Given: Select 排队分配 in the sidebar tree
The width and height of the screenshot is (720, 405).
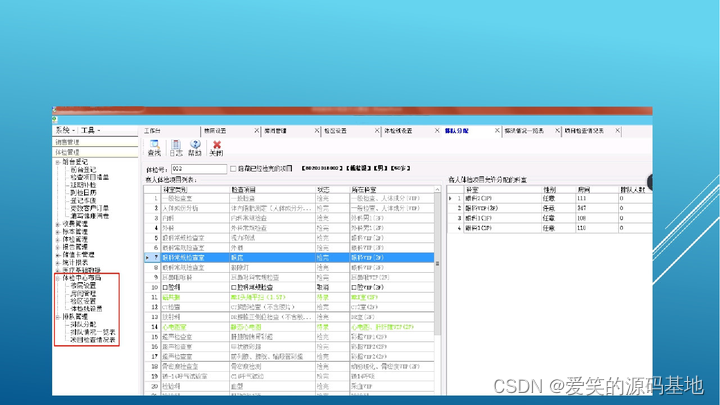Looking at the screenshot, I should (83, 325).
